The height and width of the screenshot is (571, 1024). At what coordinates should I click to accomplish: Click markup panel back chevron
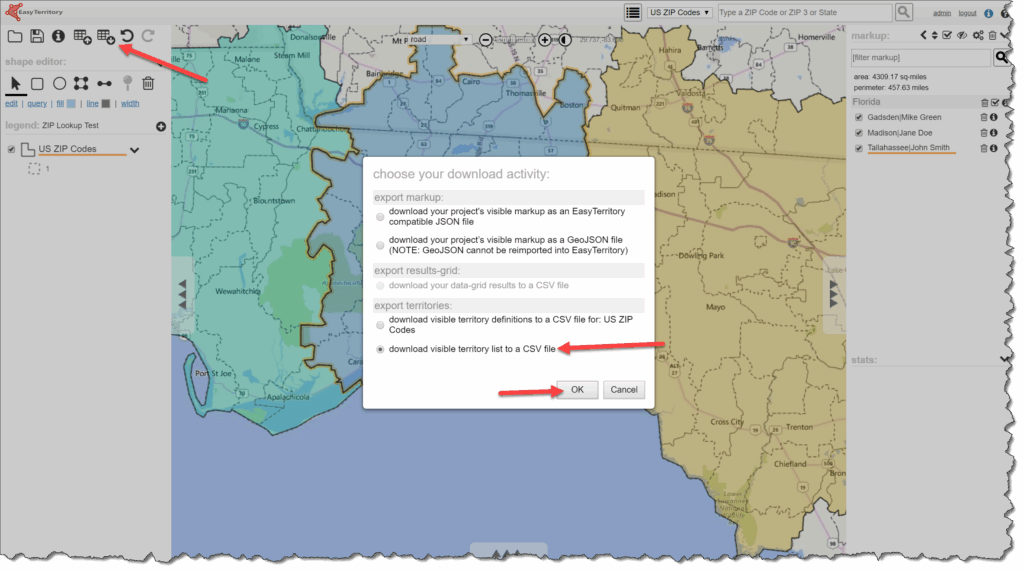[x=923, y=35]
